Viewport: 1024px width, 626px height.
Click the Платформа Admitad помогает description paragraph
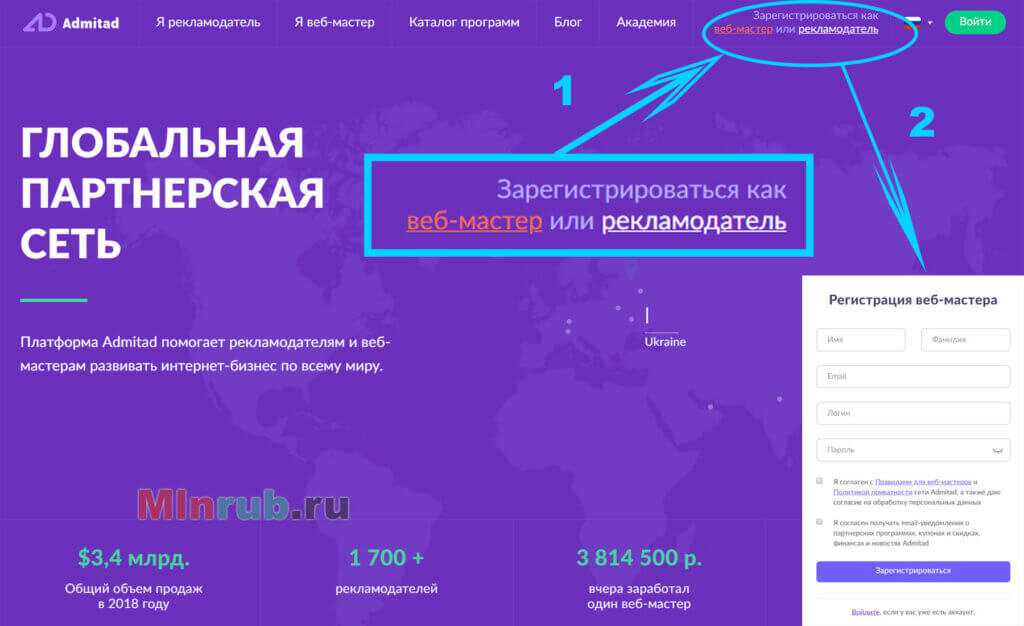click(x=205, y=354)
